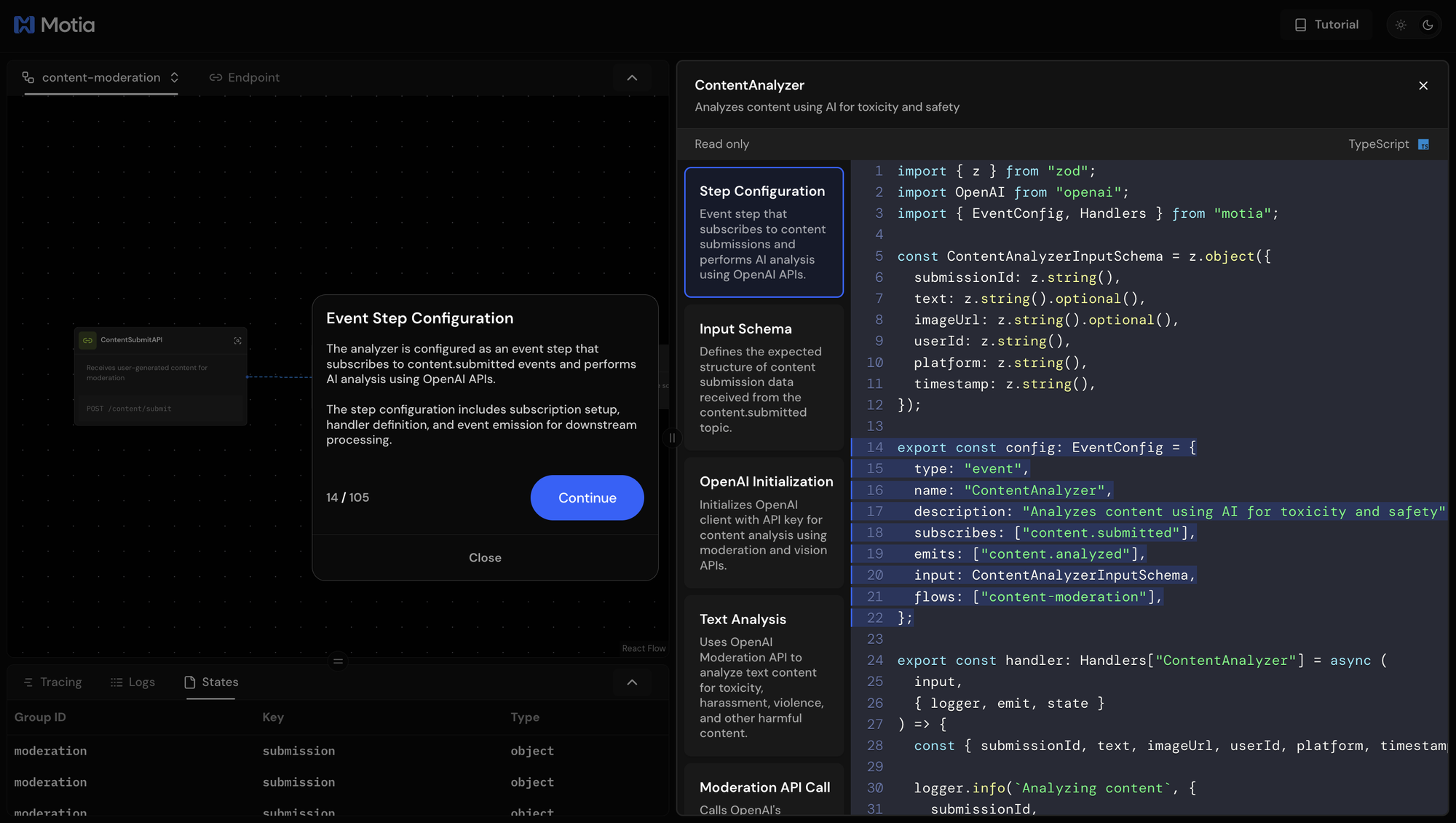Collapse the flow panel chevron
This screenshot has width=1456, height=823.
(x=632, y=78)
